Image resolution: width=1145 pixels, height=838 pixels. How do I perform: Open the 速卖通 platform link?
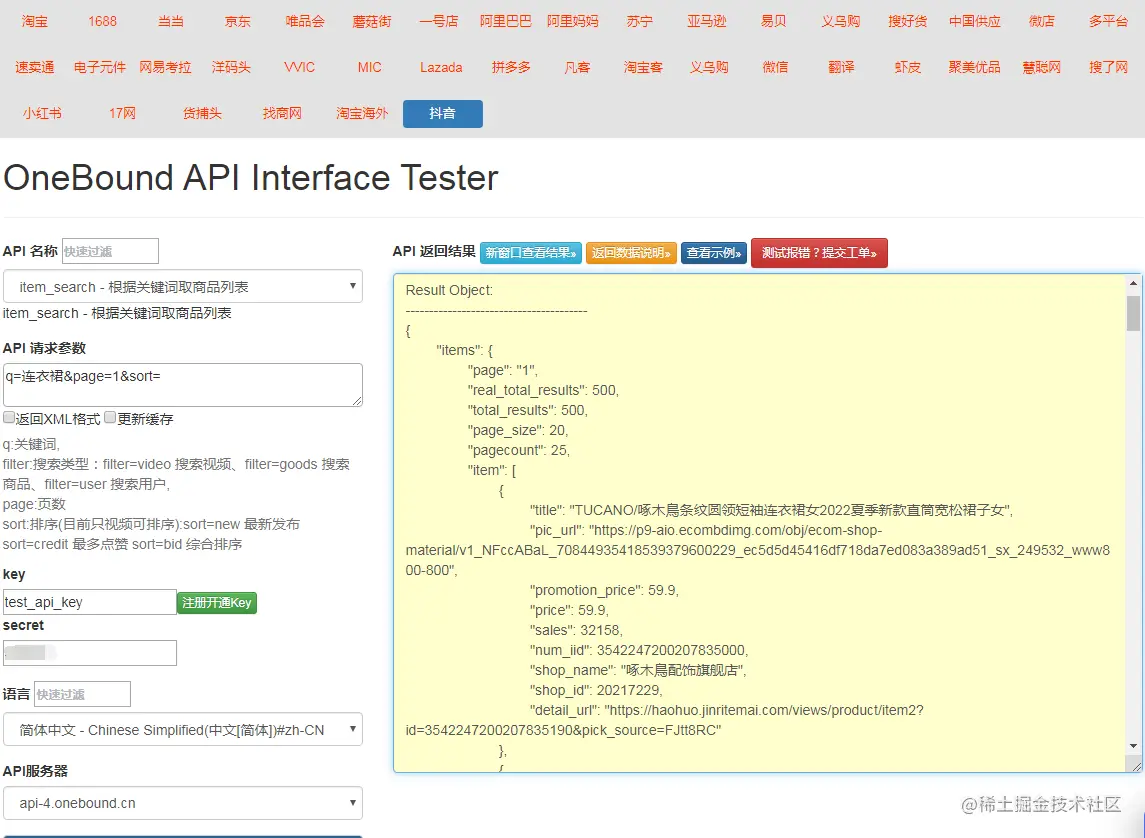34,67
